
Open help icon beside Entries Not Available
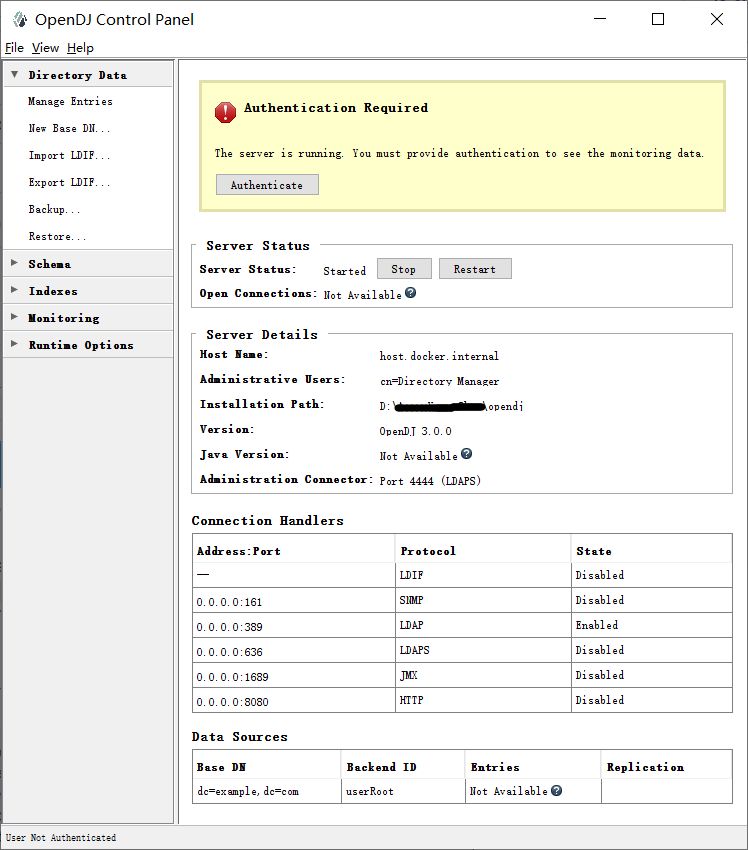point(556,790)
